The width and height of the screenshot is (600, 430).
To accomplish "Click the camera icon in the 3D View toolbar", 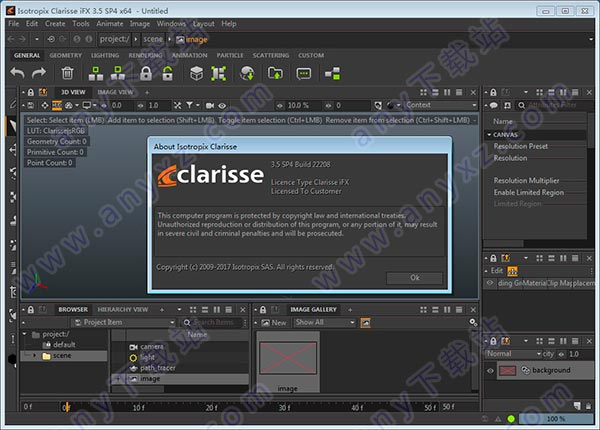I will [x=210, y=106].
